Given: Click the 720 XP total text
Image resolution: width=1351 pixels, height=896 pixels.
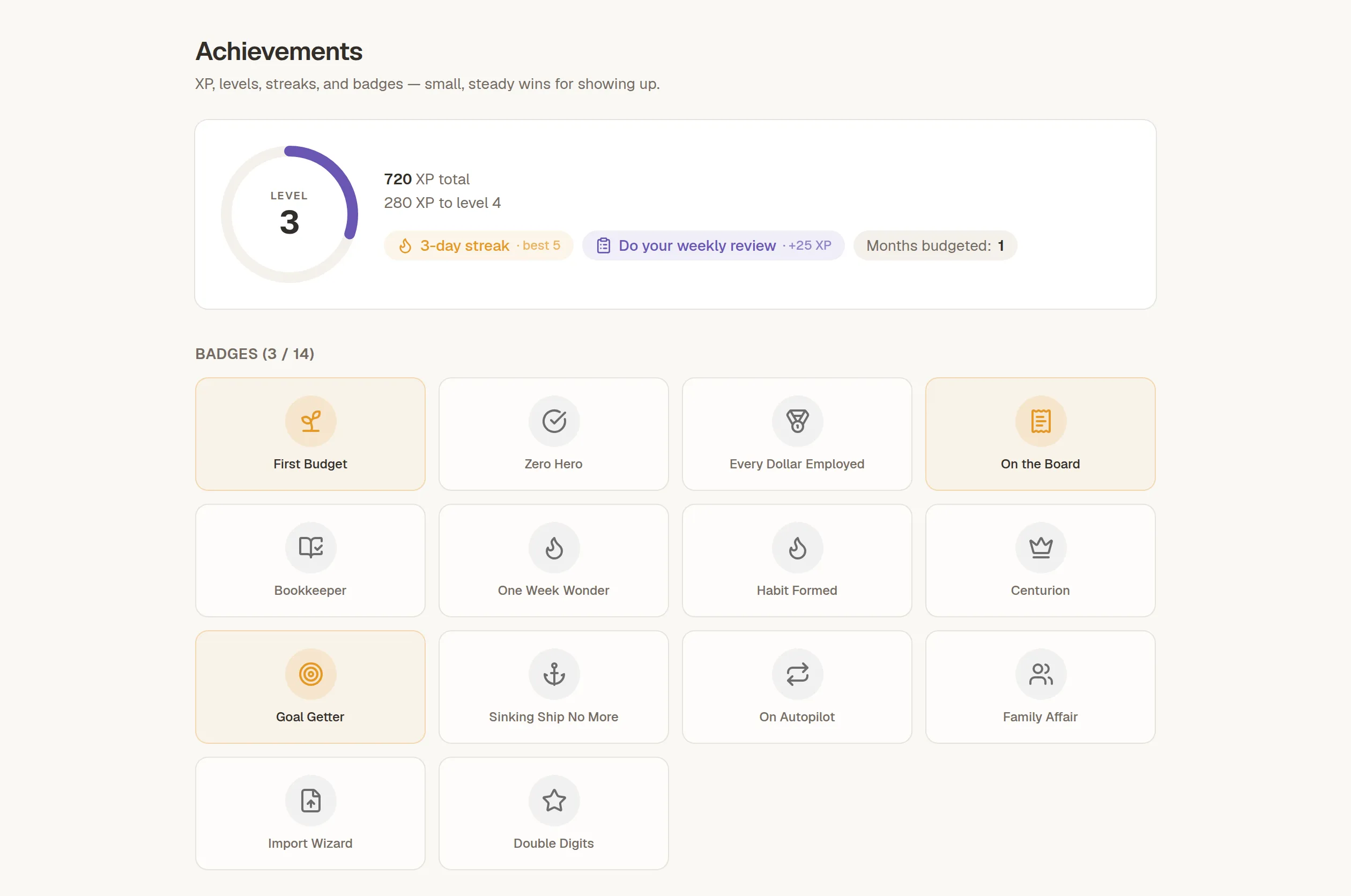Looking at the screenshot, I should coord(426,179).
